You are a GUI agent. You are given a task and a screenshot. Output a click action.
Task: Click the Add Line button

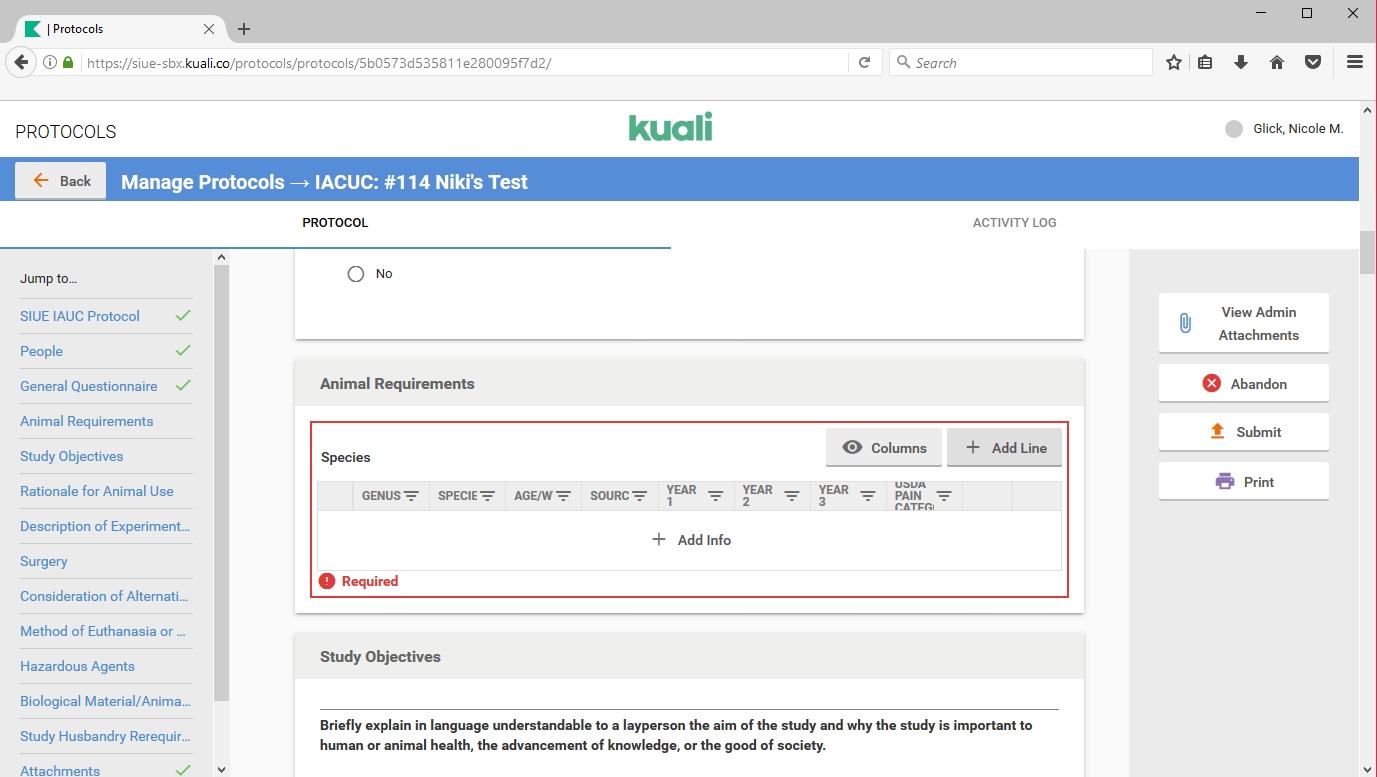tap(1004, 448)
